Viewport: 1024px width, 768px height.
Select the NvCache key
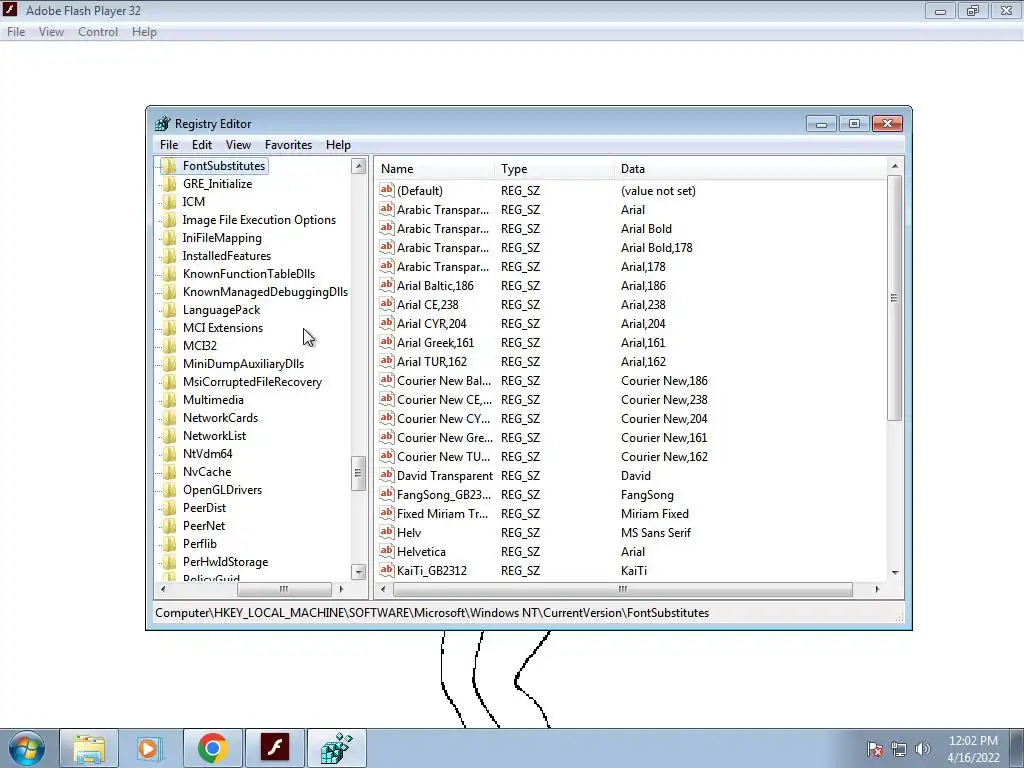click(207, 472)
